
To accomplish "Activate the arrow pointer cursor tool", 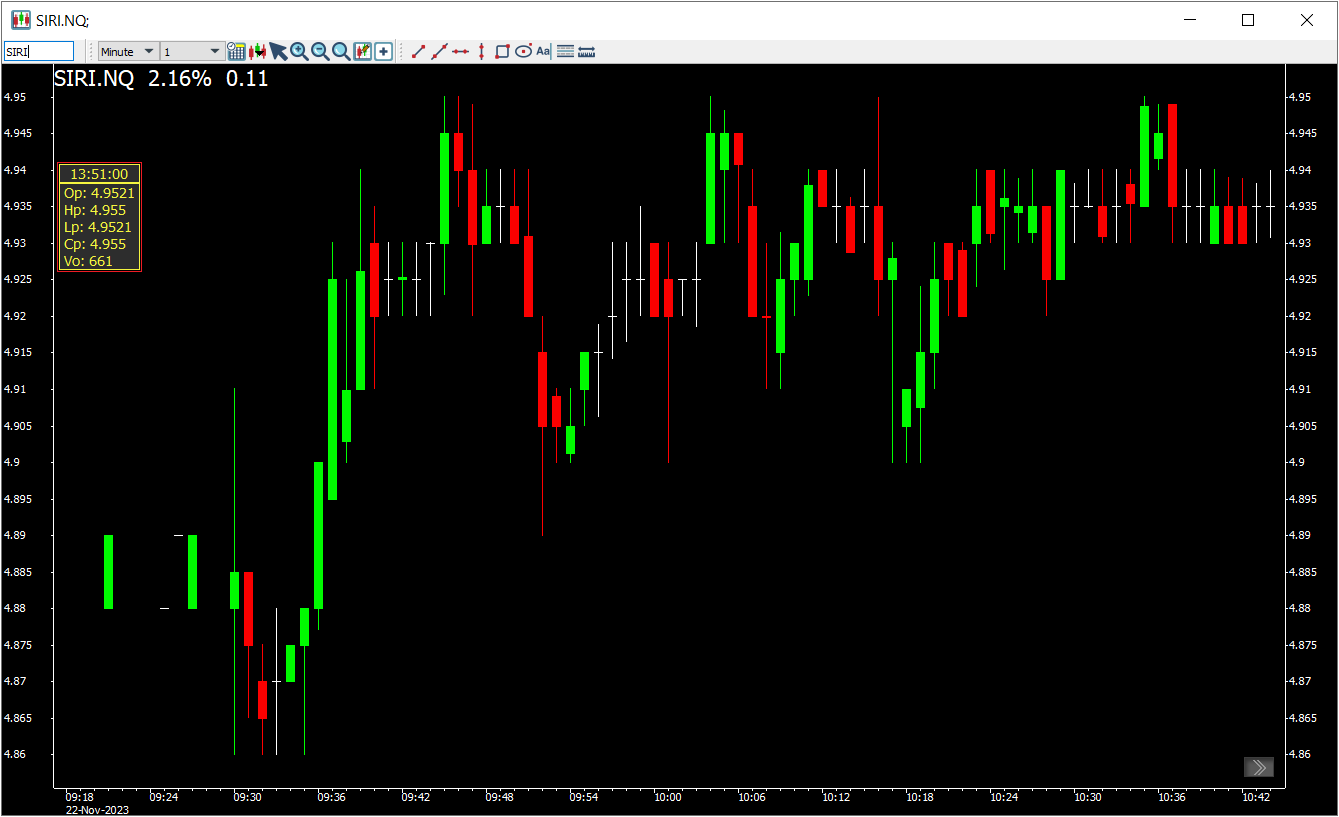I will 278,51.
